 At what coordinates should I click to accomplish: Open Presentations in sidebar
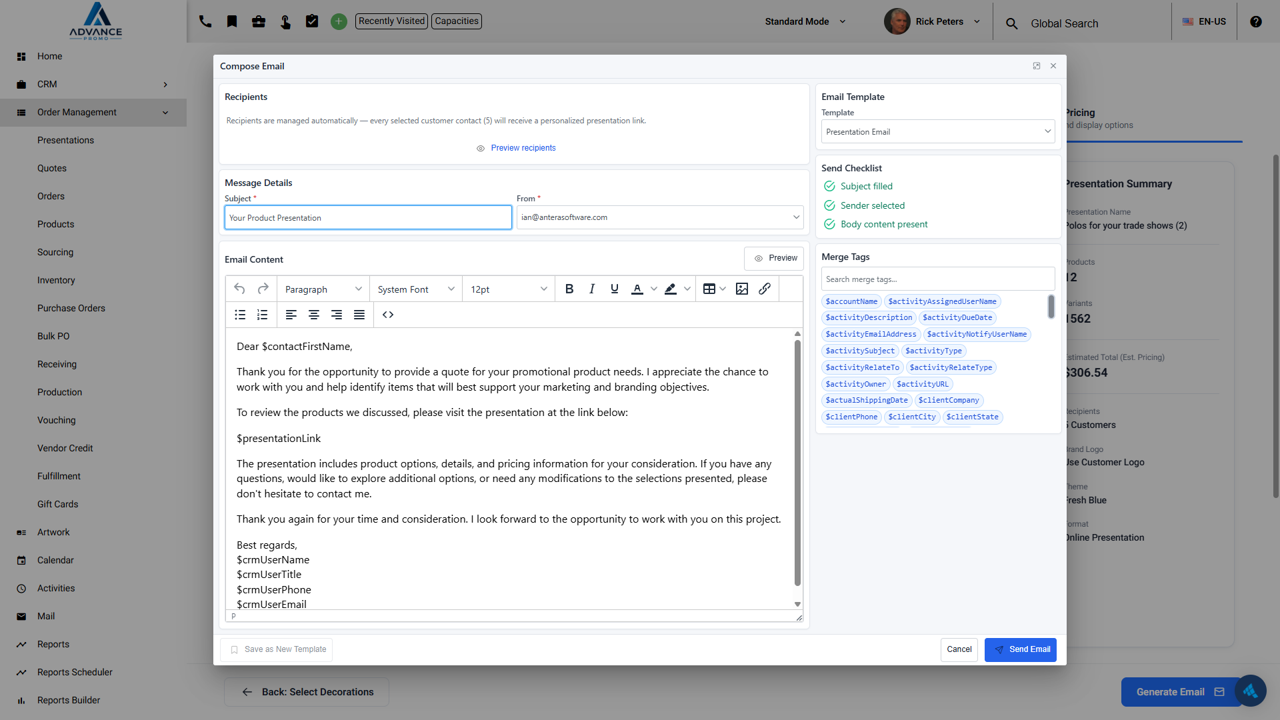click(x=65, y=140)
